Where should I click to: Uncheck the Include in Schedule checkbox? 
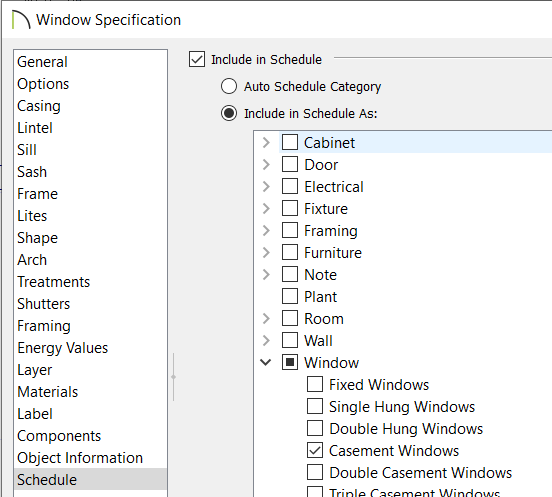click(197, 59)
